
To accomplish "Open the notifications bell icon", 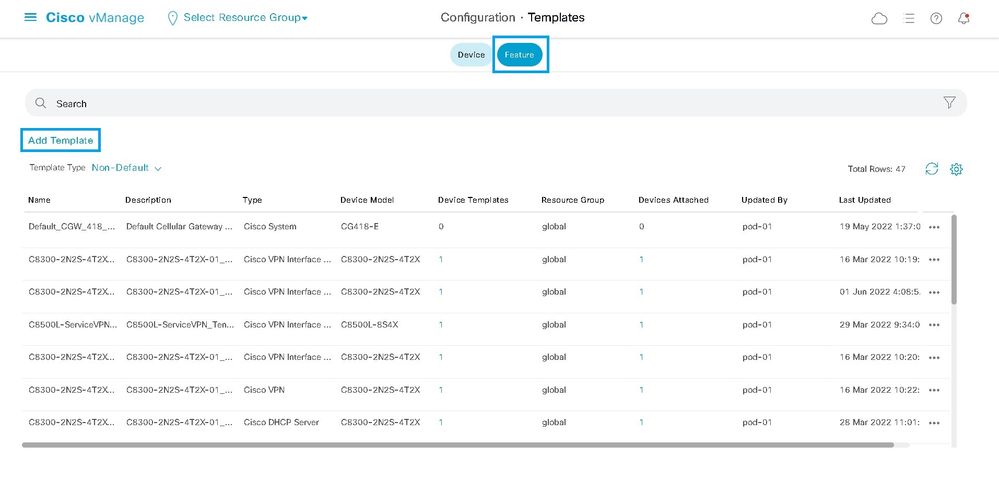I will pyautogui.click(x=963, y=18).
